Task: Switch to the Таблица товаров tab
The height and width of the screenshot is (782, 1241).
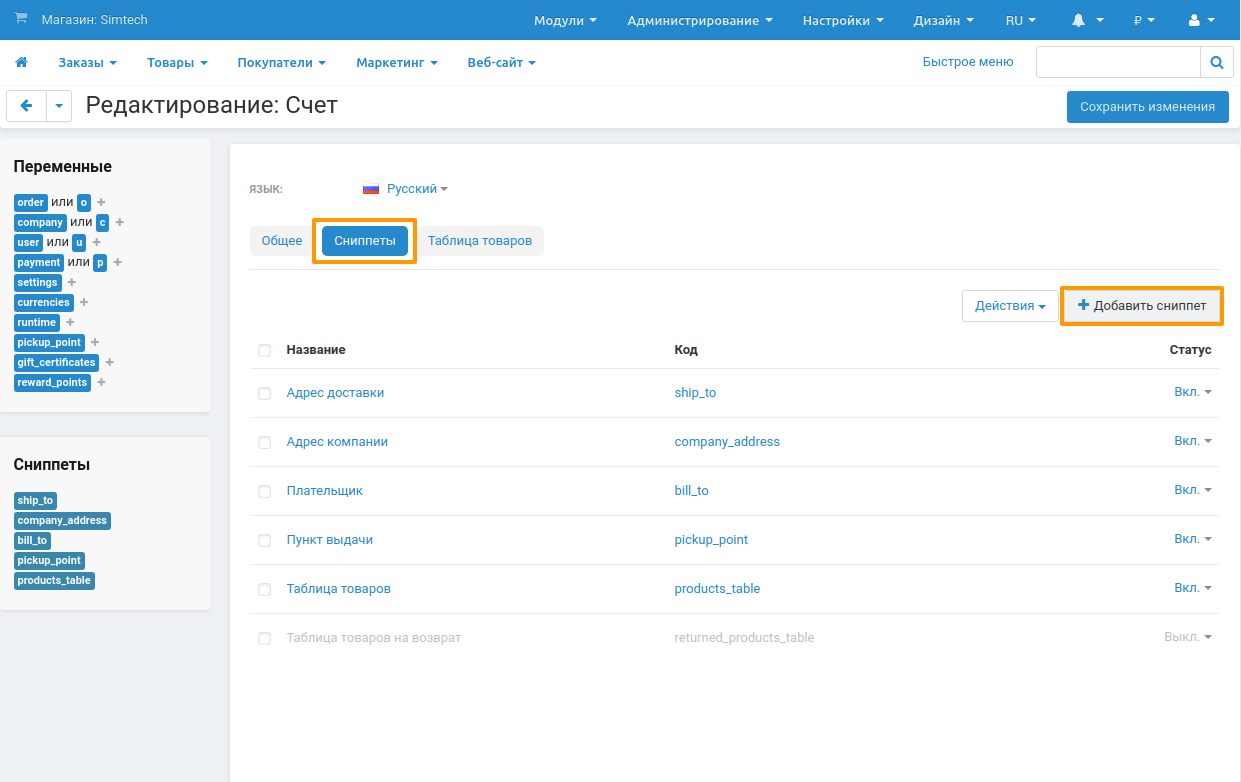Action: coord(480,241)
